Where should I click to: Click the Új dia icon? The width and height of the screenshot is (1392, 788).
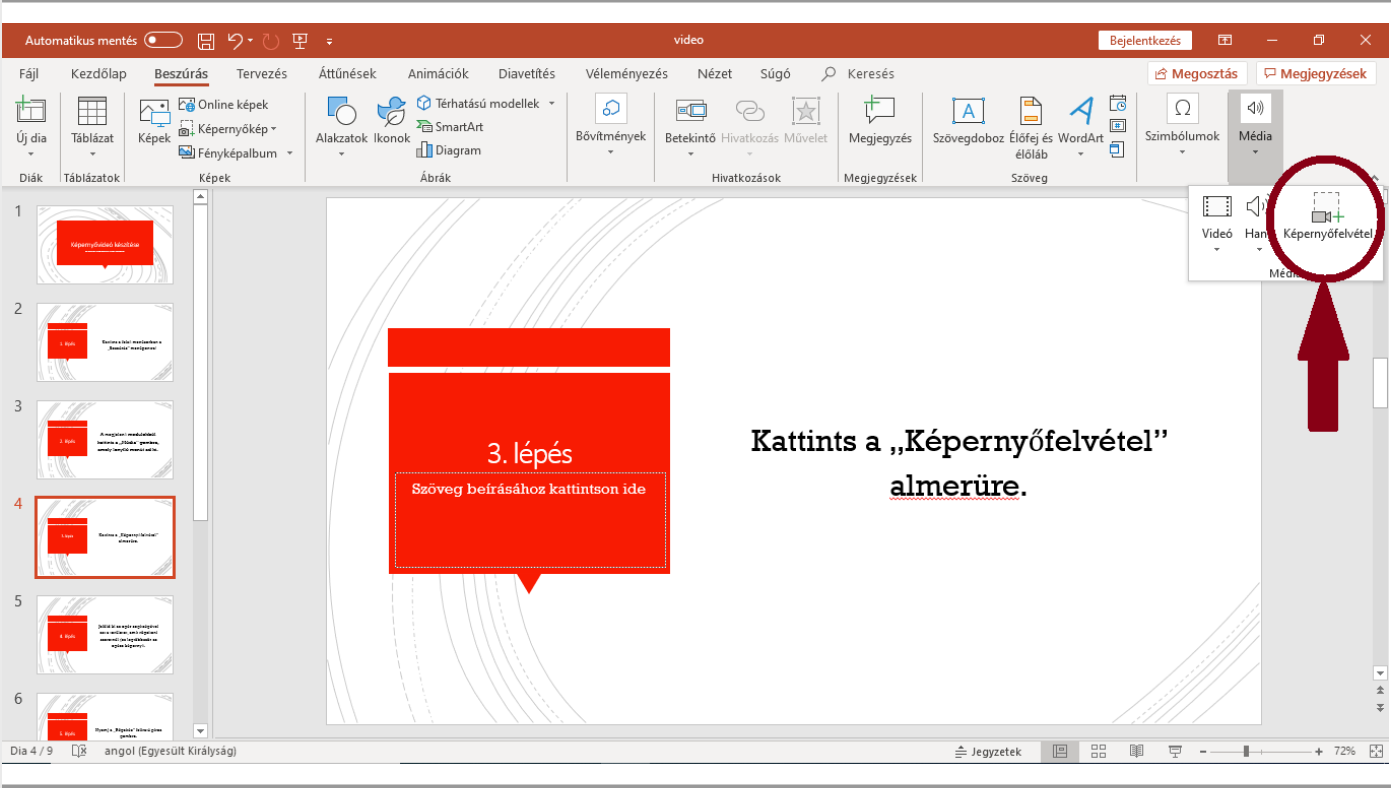click(31, 112)
